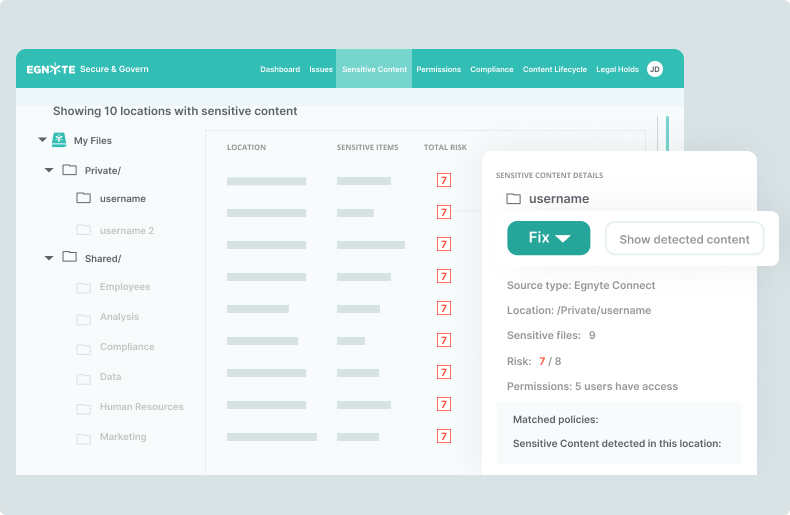Collapse the My Files tree node
The image size is (790, 515).
tap(42, 141)
